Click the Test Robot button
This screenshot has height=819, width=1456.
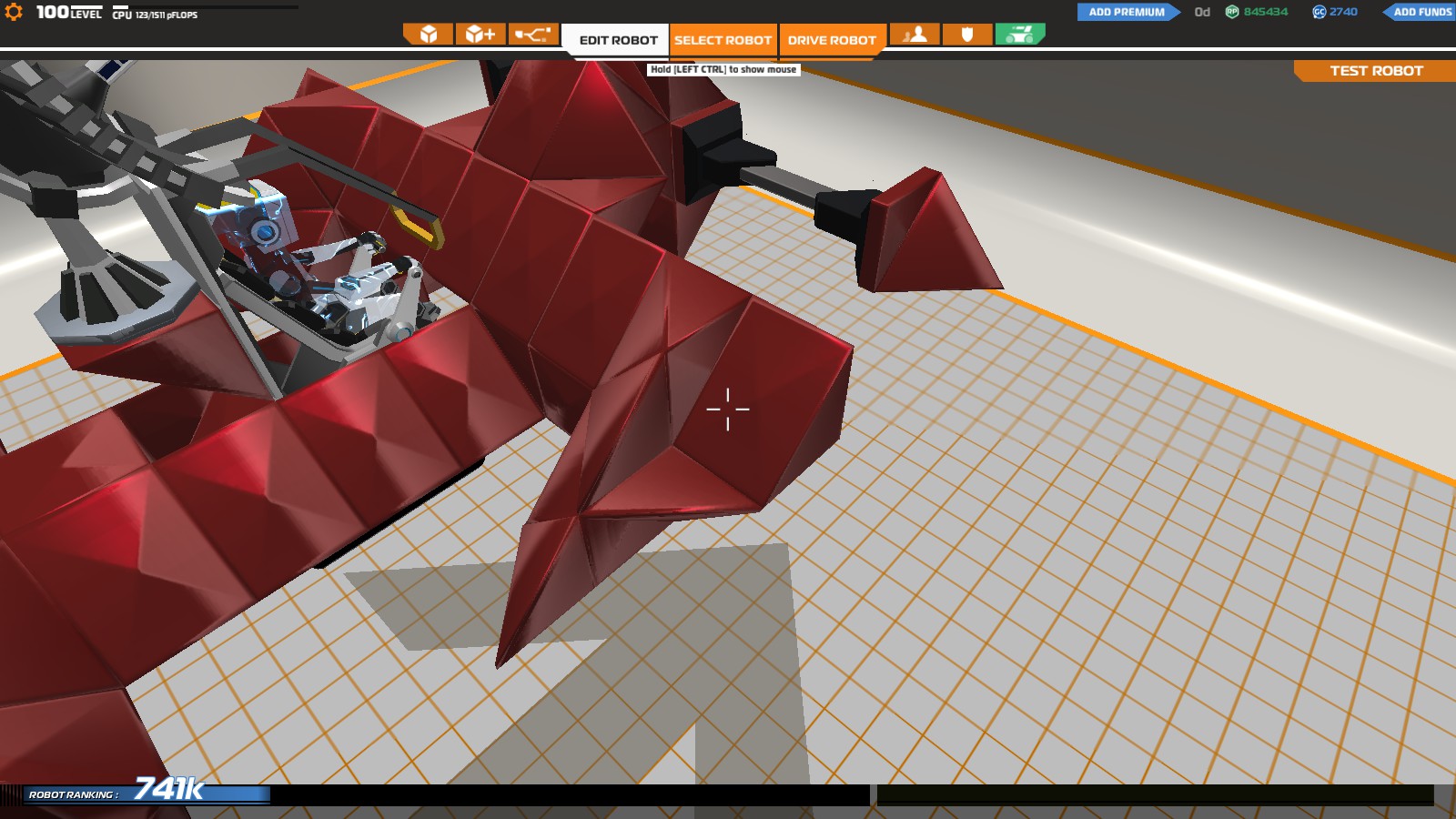point(1376,71)
